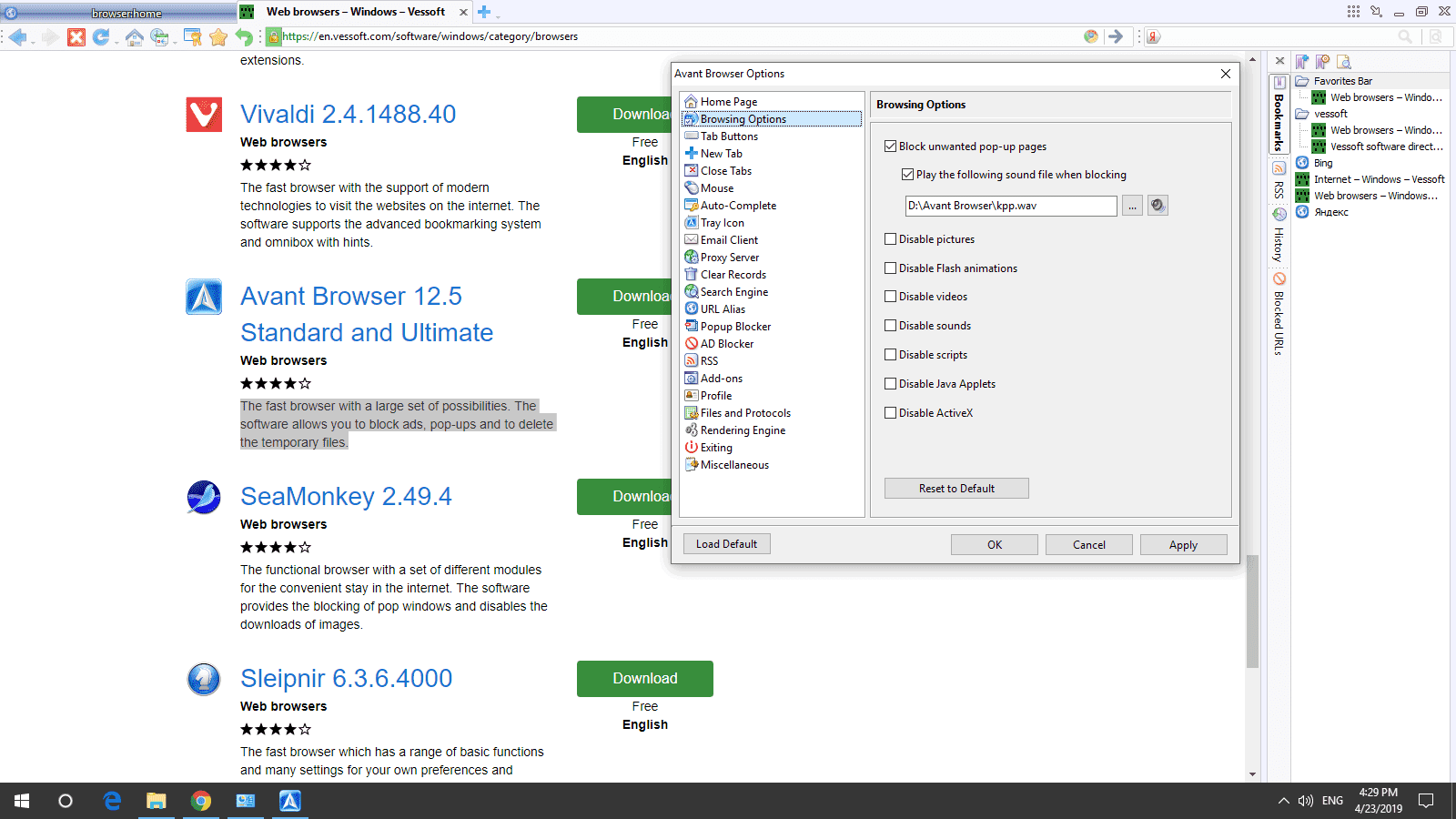Screen dimensions: 1456x819
Task: Enable Disable Flash animations checkbox
Action: pyautogui.click(x=891, y=268)
